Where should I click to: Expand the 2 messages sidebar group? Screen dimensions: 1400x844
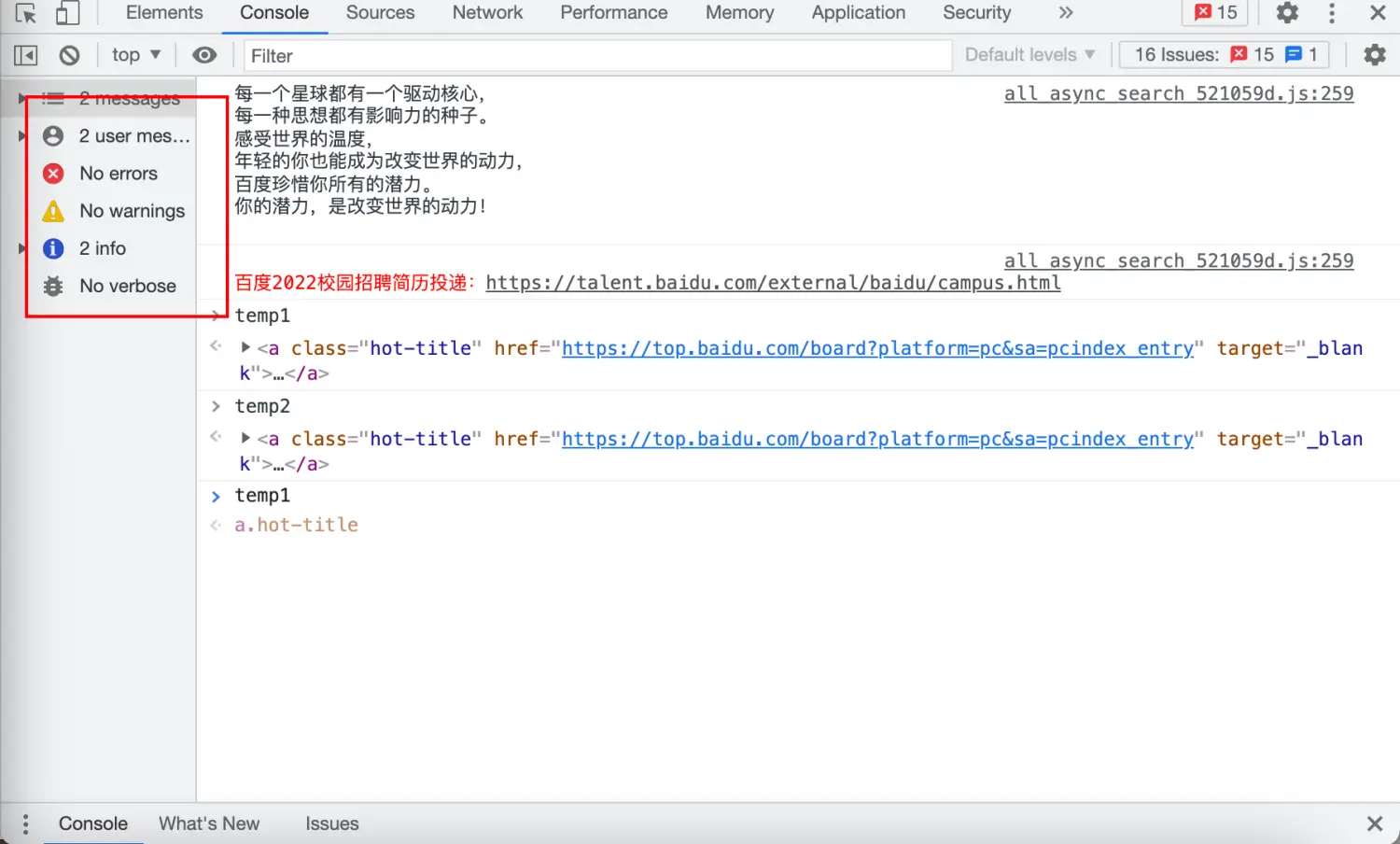pyautogui.click(x=21, y=98)
